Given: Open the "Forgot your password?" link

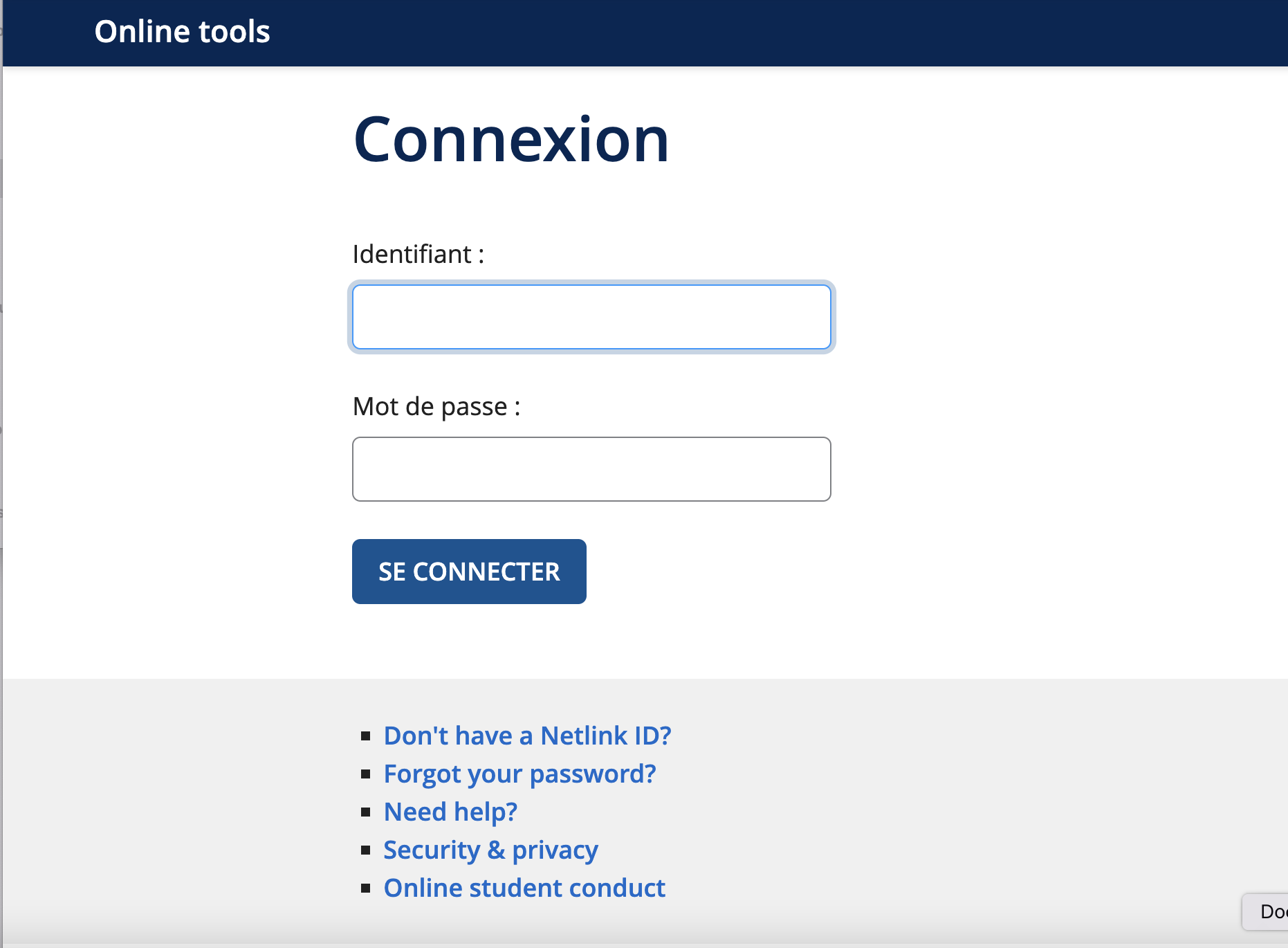Looking at the screenshot, I should [519, 774].
